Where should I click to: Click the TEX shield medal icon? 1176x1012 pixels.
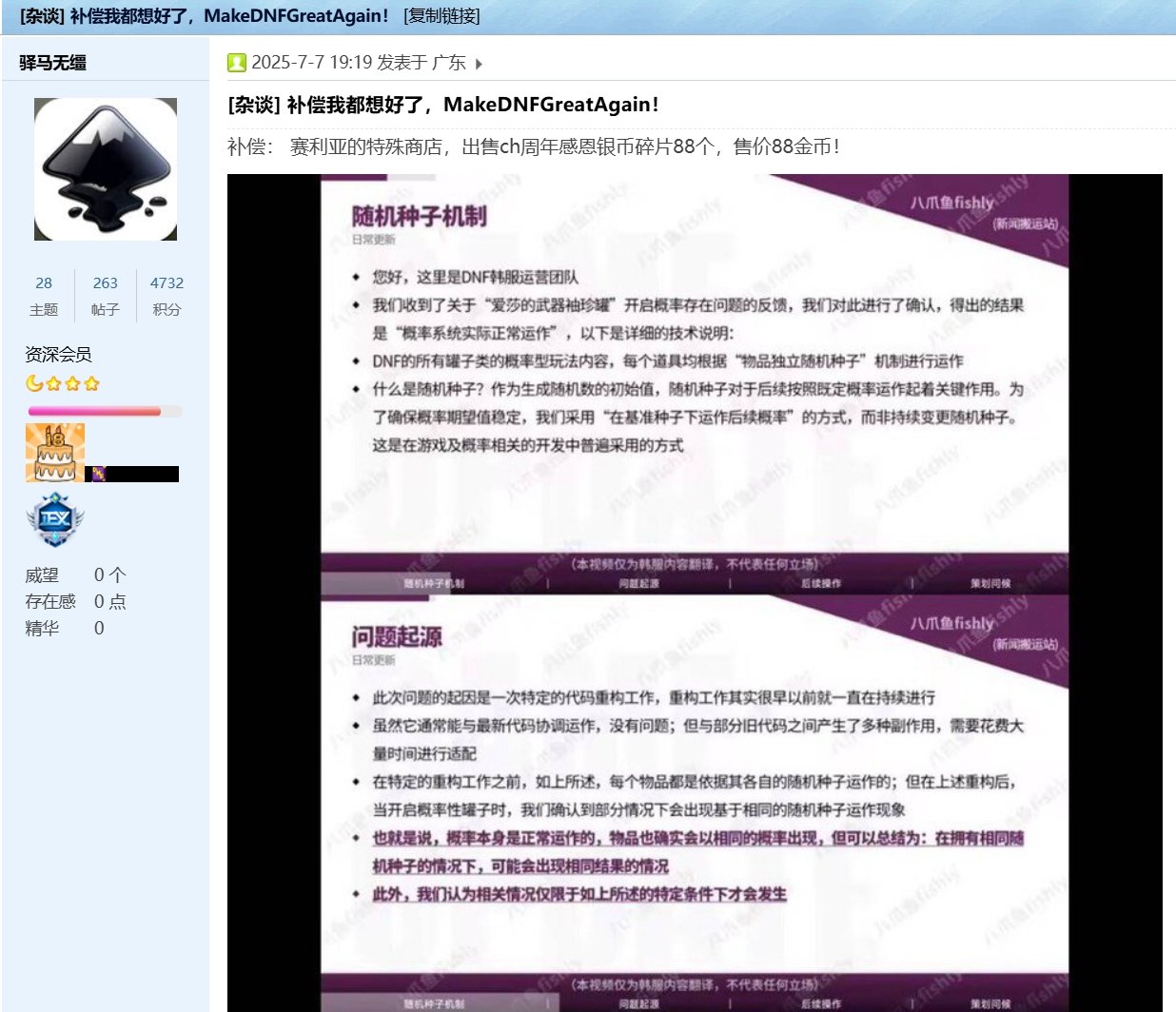[x=55, y=519]
